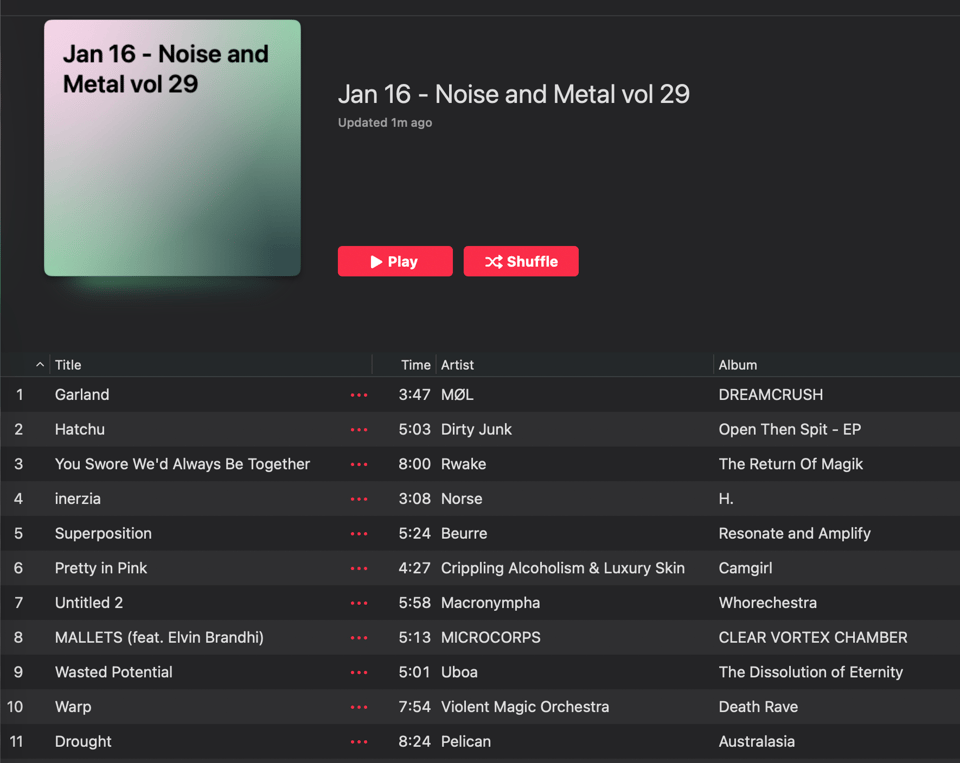Viewport: 960px width, 763px height.
Task: Open more options dots for Hatchu
Action: [x=359, y=430]
